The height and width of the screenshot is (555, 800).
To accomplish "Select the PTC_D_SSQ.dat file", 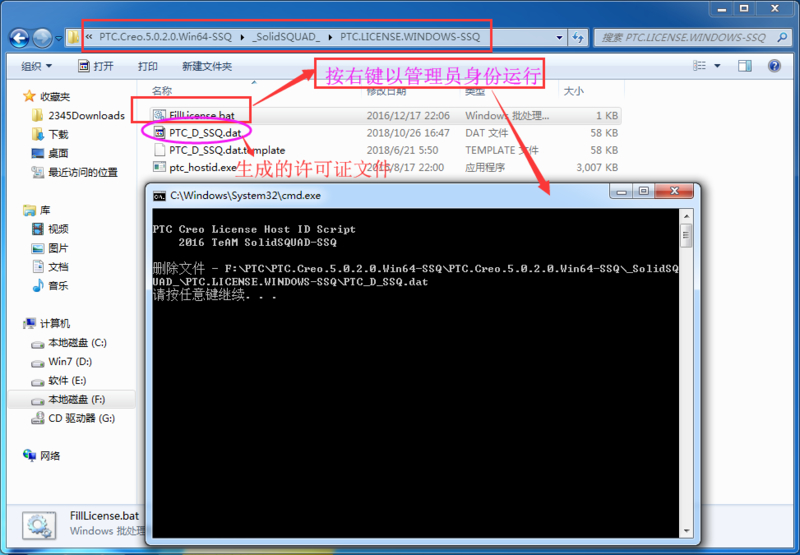I will click(386, 133).
